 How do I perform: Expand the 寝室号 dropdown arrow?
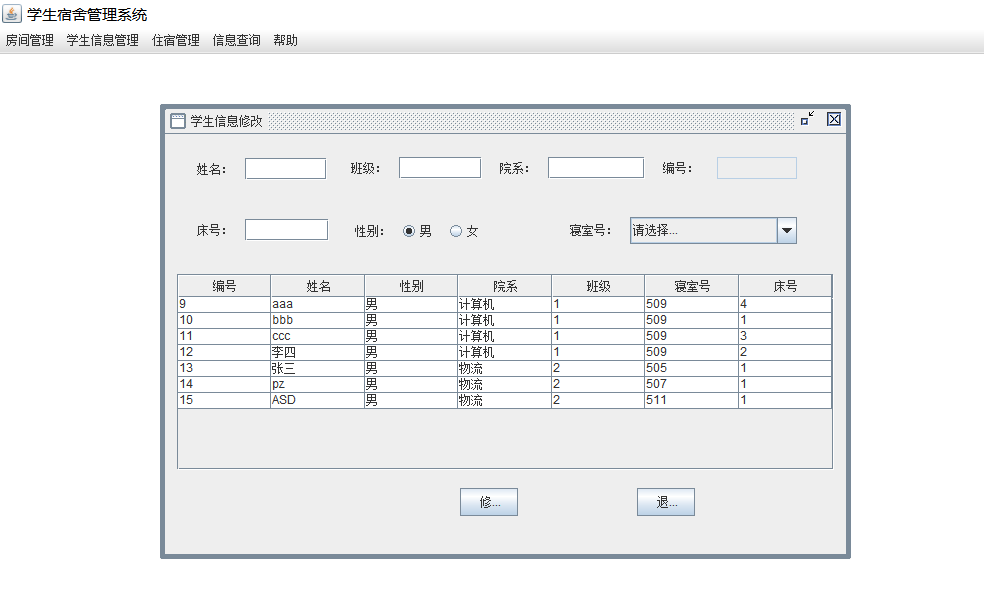786,231
